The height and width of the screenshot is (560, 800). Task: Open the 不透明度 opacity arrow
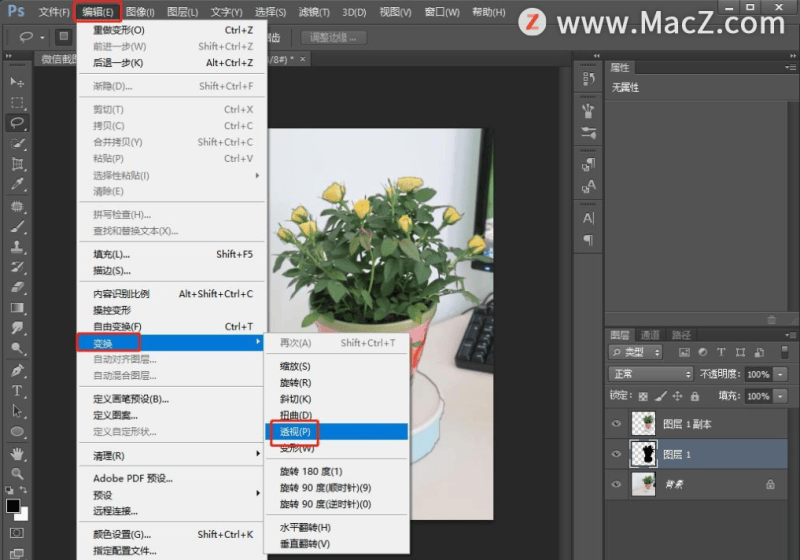[780, 374]
